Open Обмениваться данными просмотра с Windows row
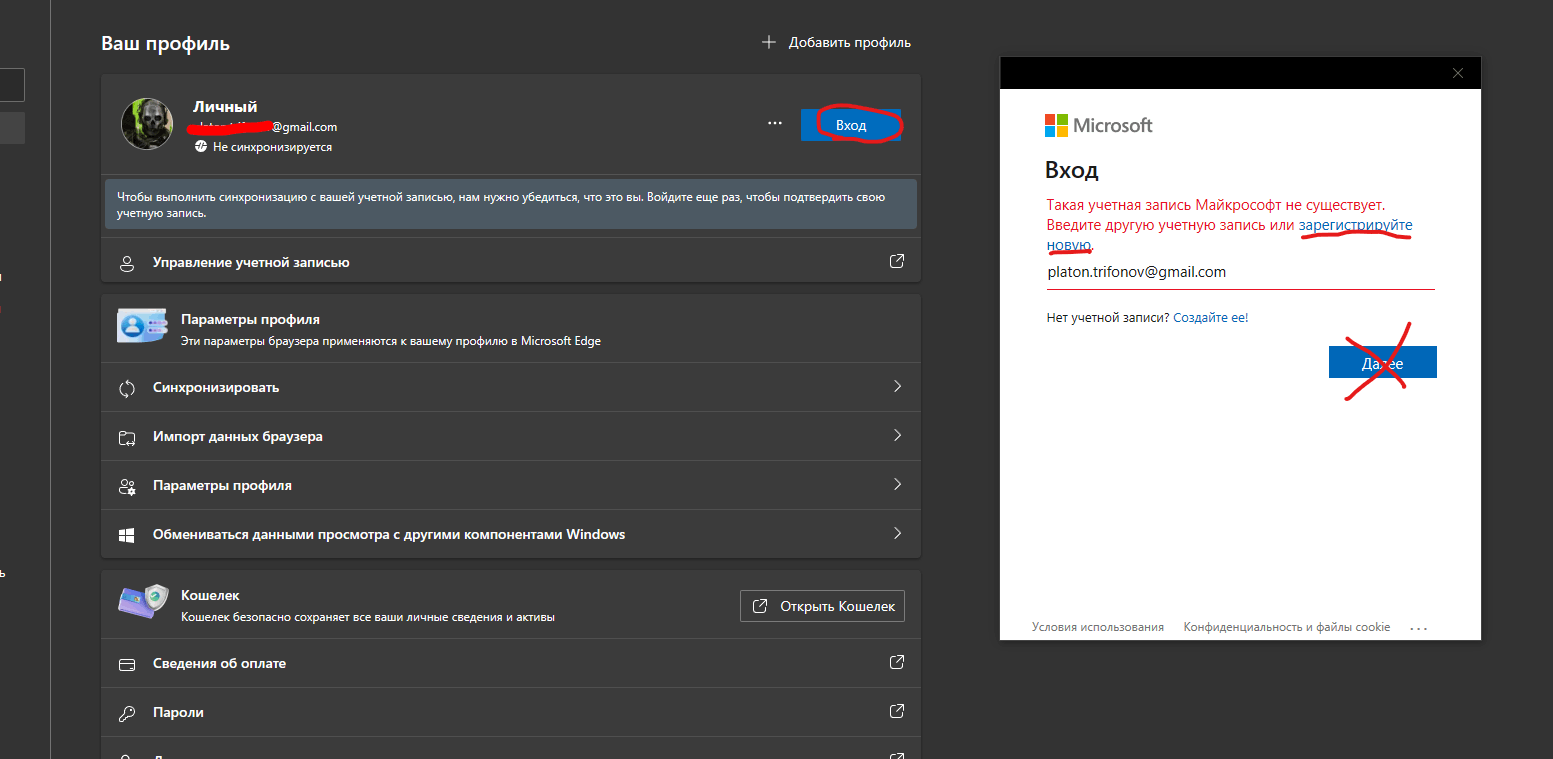This screenshot has height=759, width=1553. (x=511, y=534)
